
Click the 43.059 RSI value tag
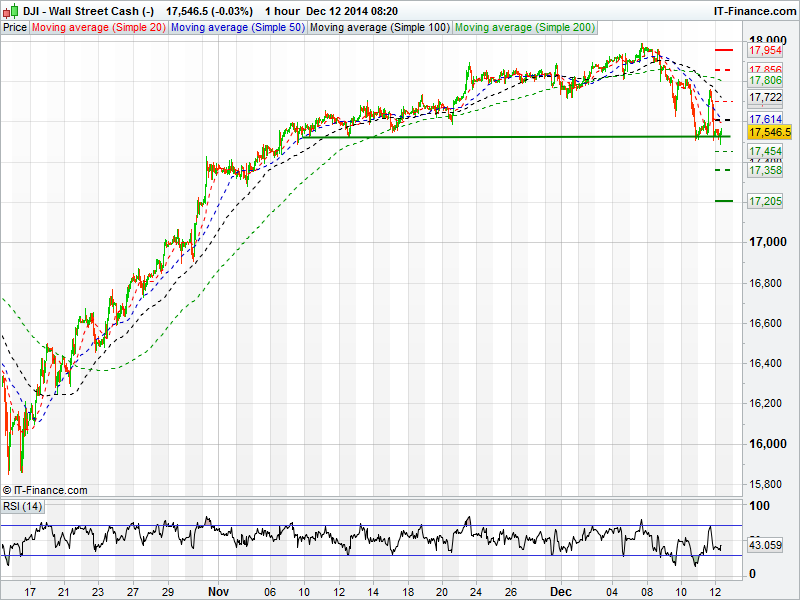click(x=765, y=546)
